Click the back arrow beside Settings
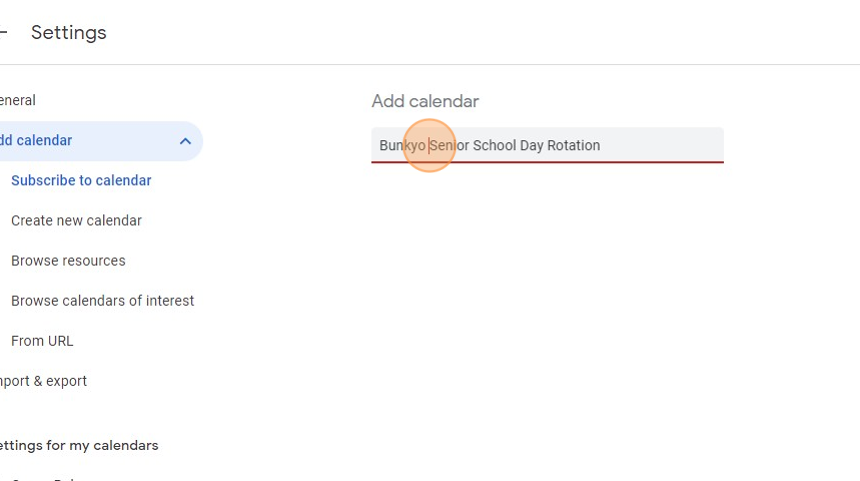Viewport: 860px width, 481px height. 4,33
